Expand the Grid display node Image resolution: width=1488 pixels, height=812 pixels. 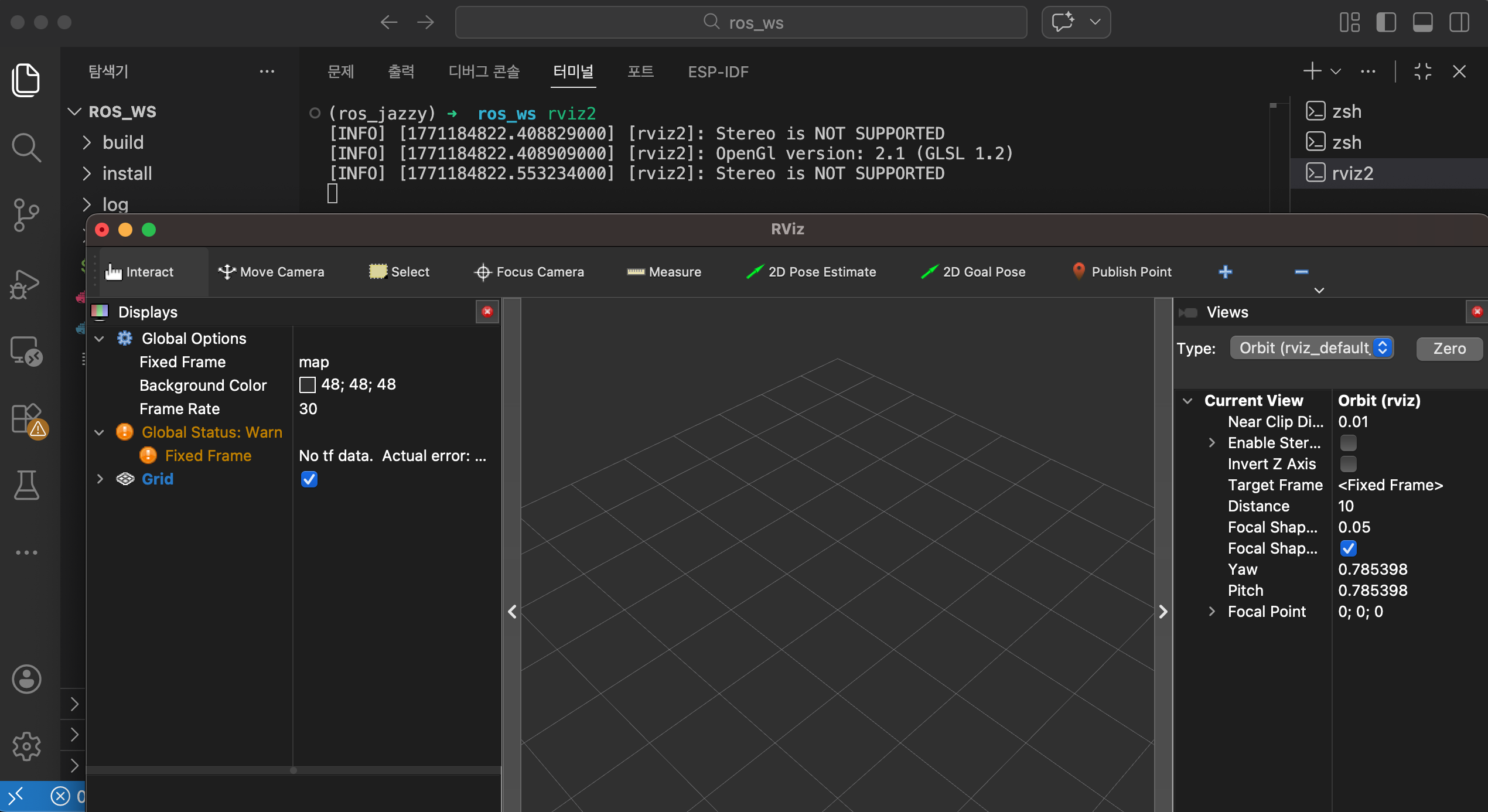[100, 479]
